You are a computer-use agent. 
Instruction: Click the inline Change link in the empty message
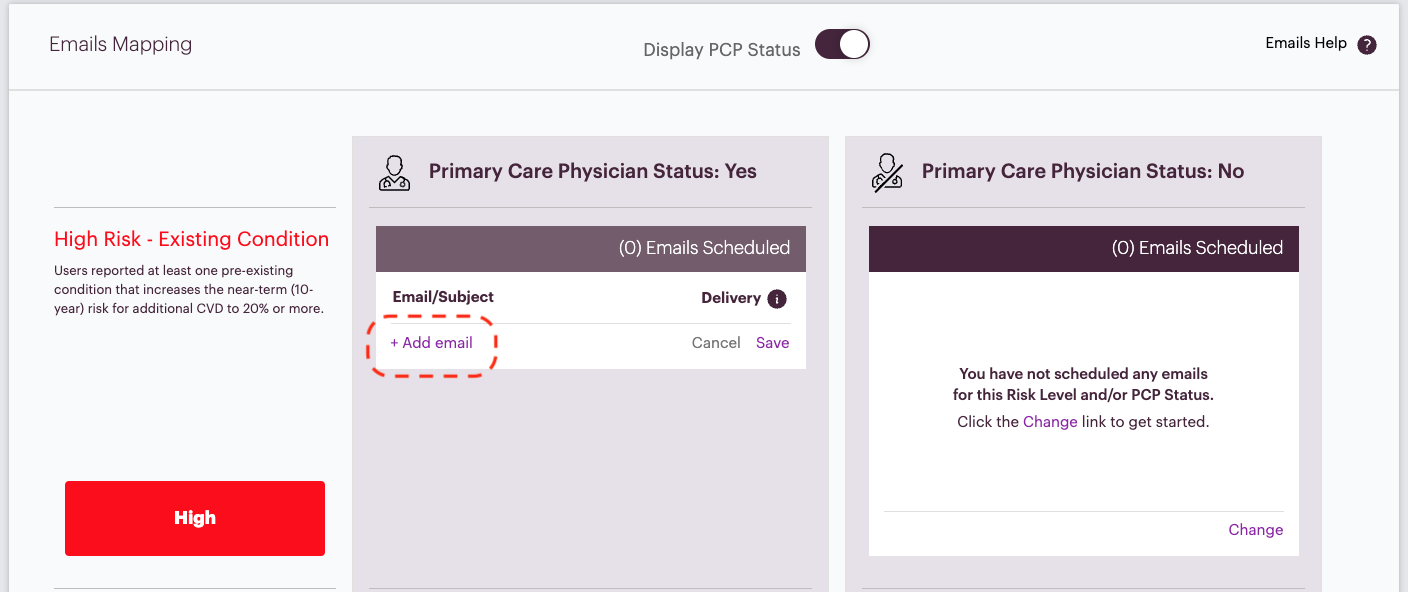pyautogui.click(x=1050, y=422)
